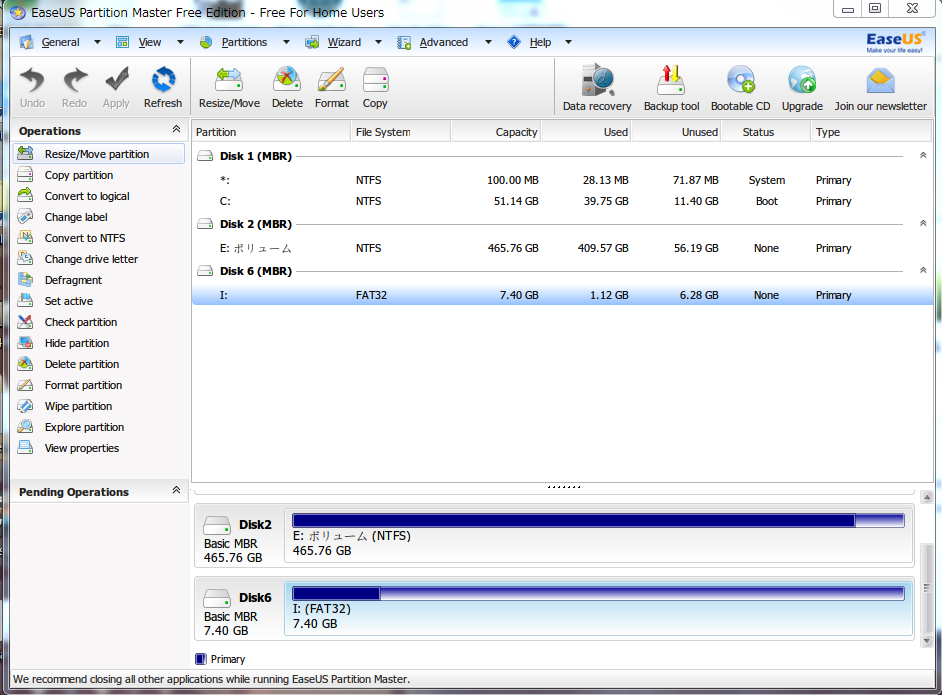Collapse the Operations panel
The width and height of the screenshot is (942, 695).
(176, 129)
